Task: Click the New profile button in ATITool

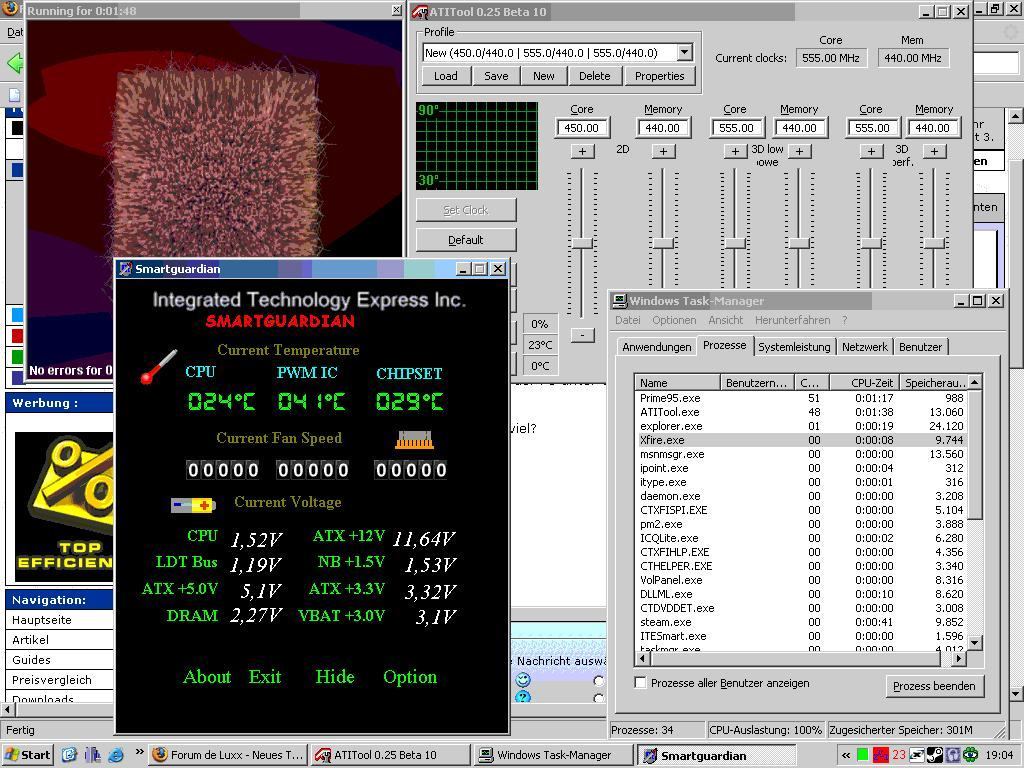Action: click(x=543, y=76)
